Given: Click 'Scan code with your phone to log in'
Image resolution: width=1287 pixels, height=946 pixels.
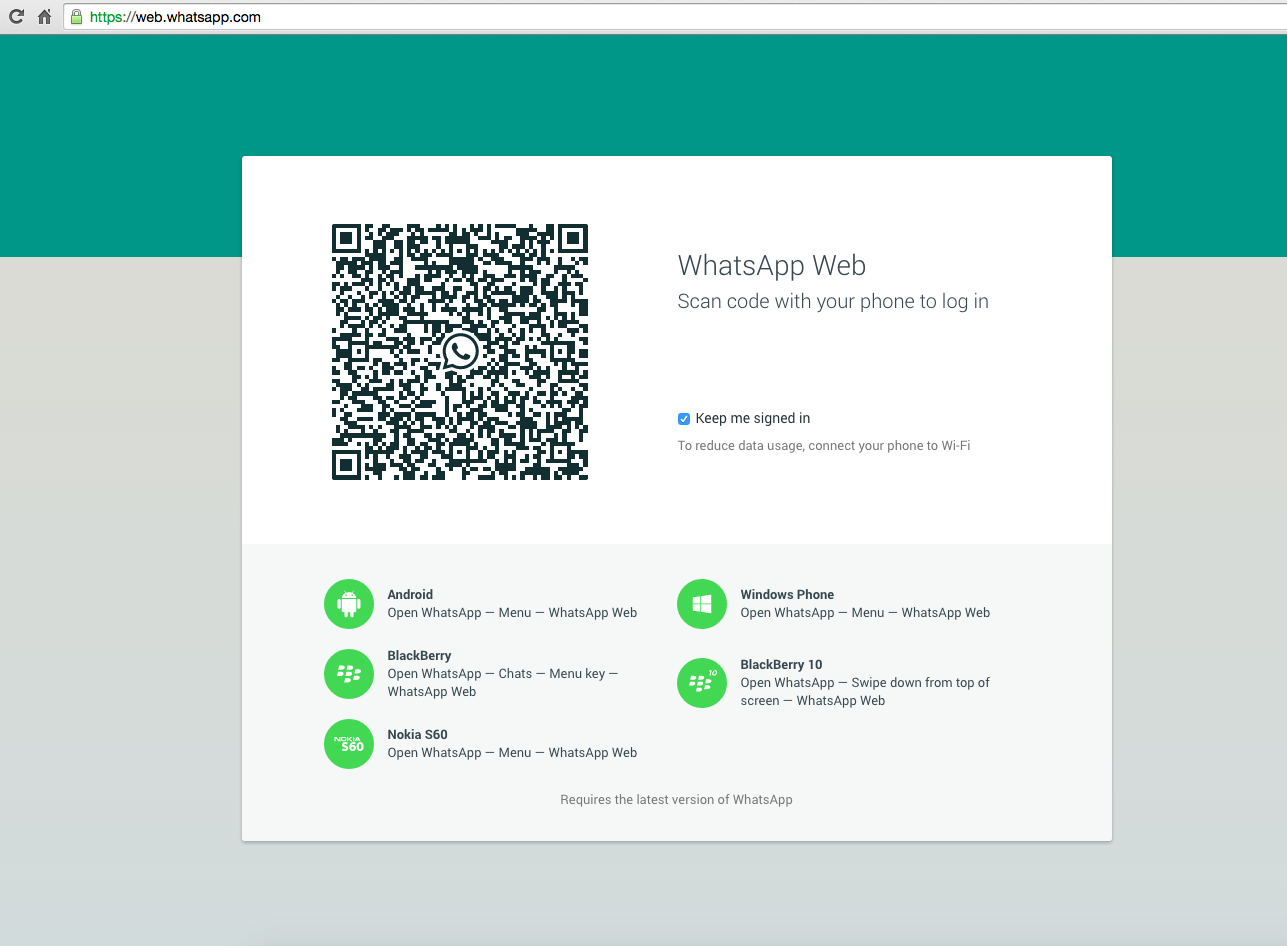Looking at the screenshot, I should tap(833, 302).
